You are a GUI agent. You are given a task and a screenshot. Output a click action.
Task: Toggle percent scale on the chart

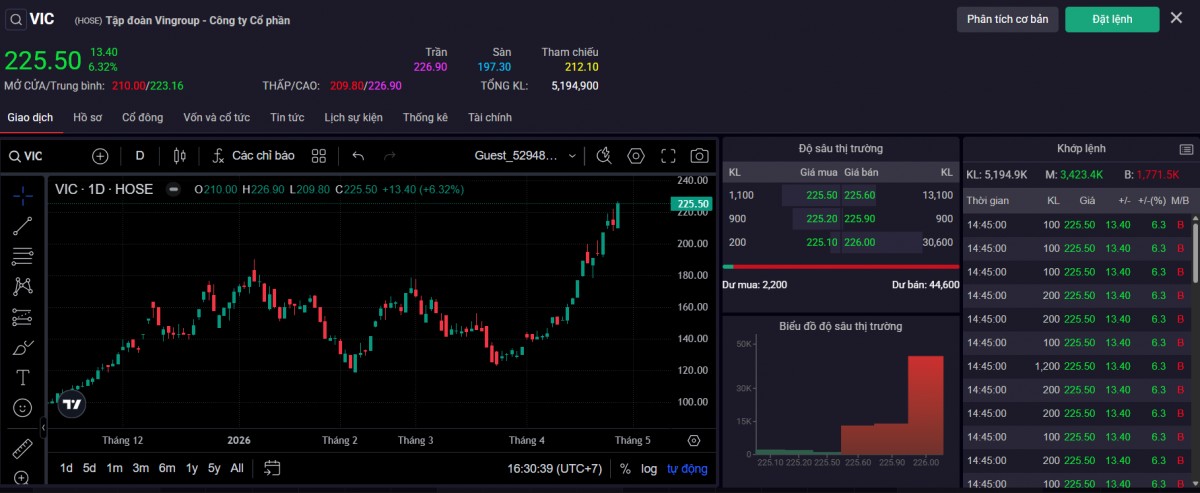tap(625, 468)
